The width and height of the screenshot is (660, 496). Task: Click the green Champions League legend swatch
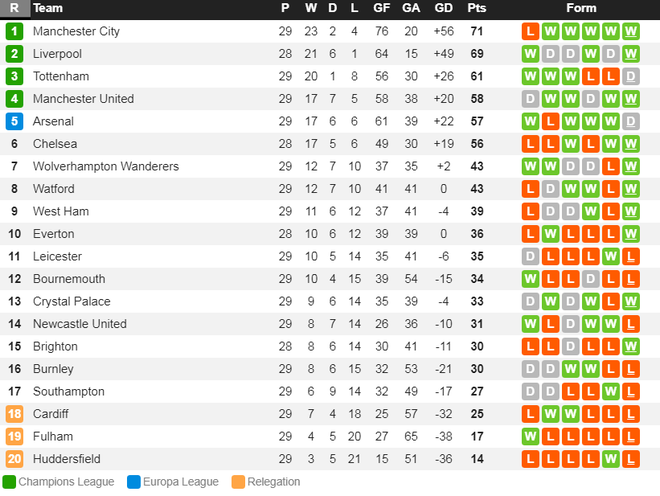click(9, 482)
